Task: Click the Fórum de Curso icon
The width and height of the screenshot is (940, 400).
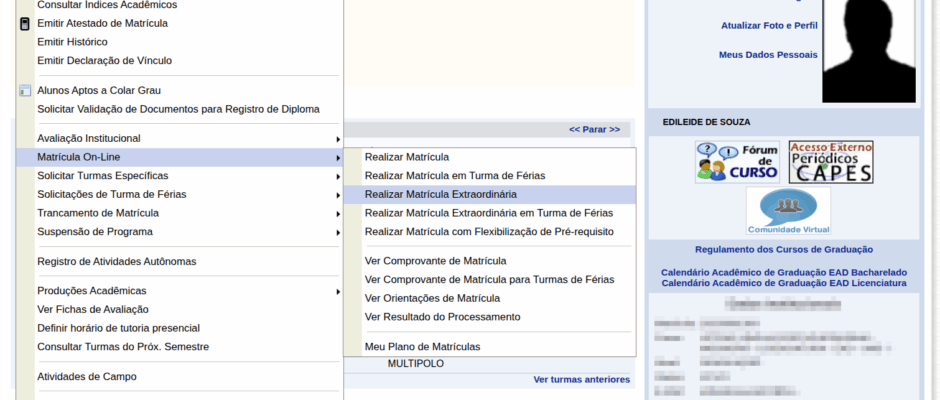Action: (737, 161)
